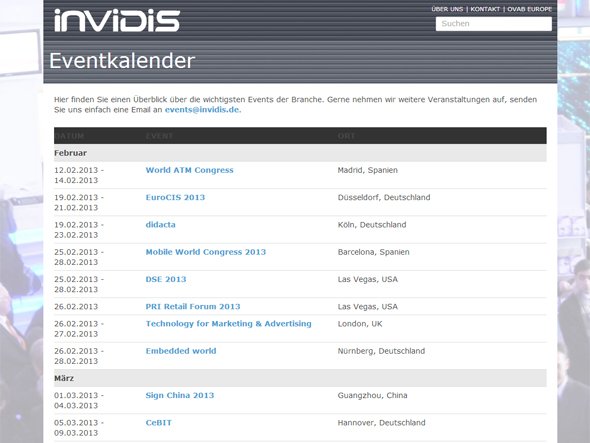The width and height of the screenshot is (590, 443).
Task: Click location Nürnberg, Deutschland
Action: 381,351
